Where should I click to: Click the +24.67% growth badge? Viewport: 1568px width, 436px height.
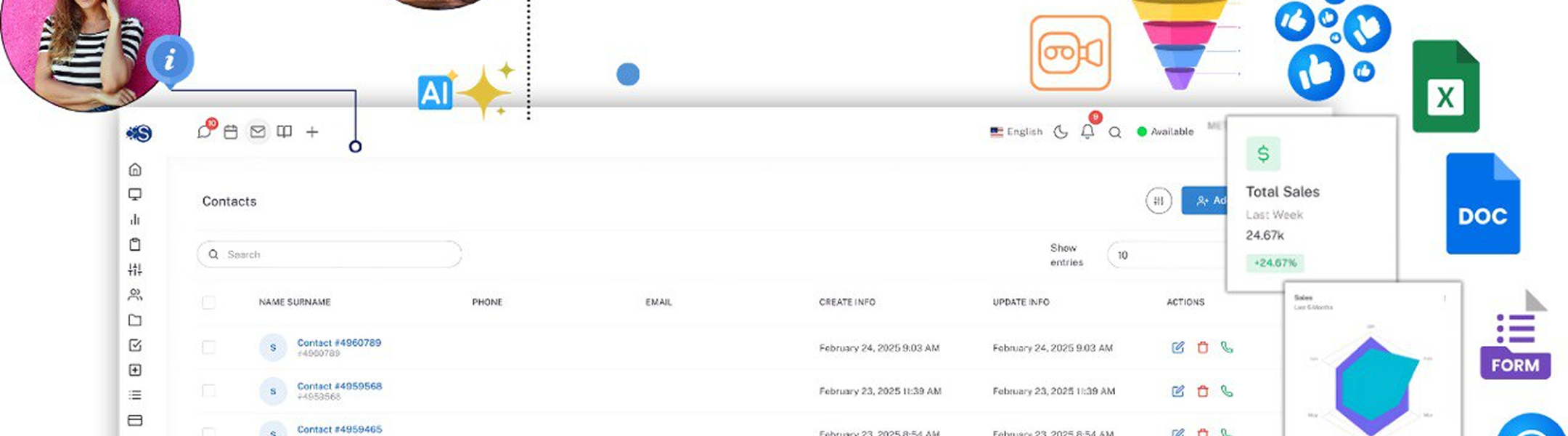(1275, 263)
